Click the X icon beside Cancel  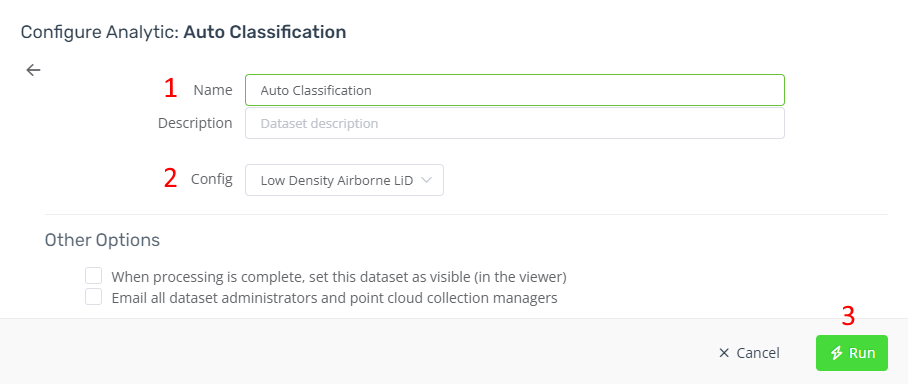point(724,353)
